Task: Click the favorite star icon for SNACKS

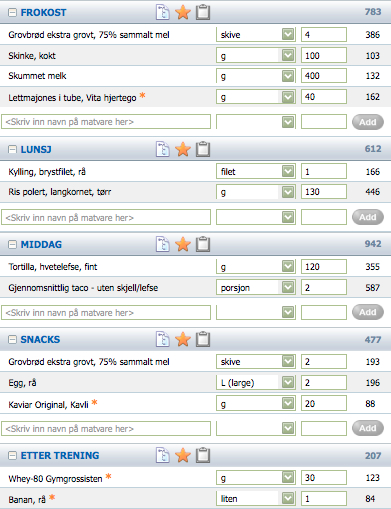Action: (183, 339)
